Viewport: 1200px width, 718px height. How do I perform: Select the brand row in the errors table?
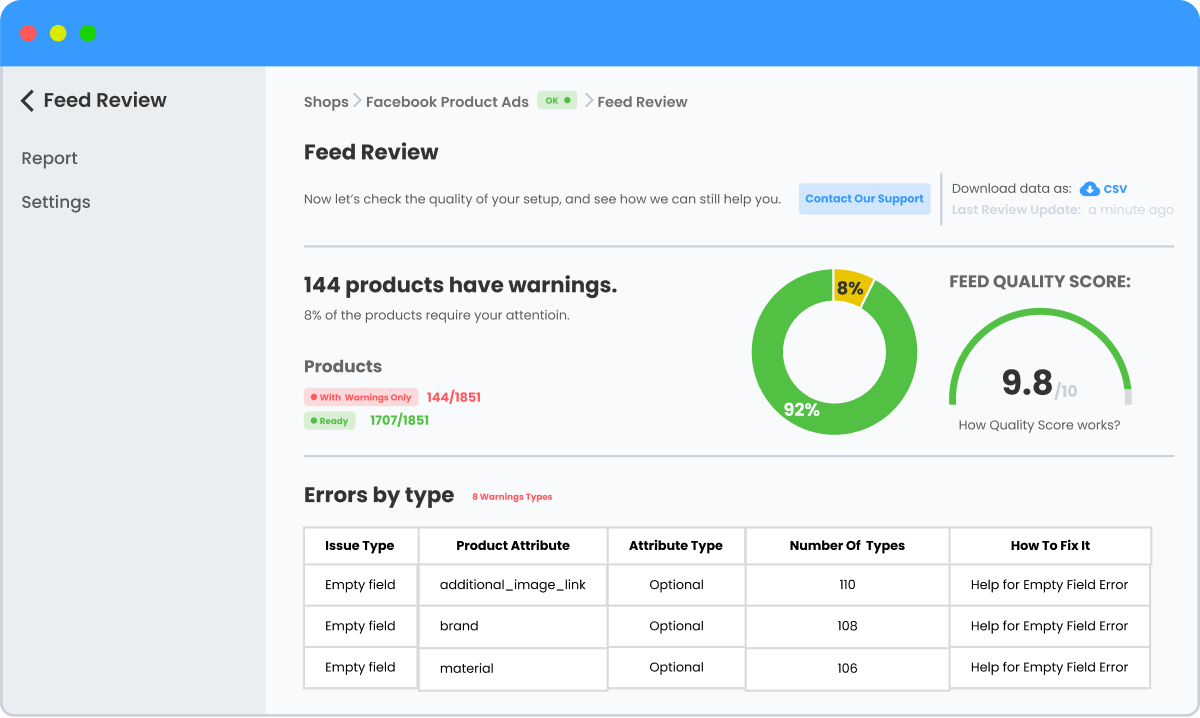(x=512, y=626)
